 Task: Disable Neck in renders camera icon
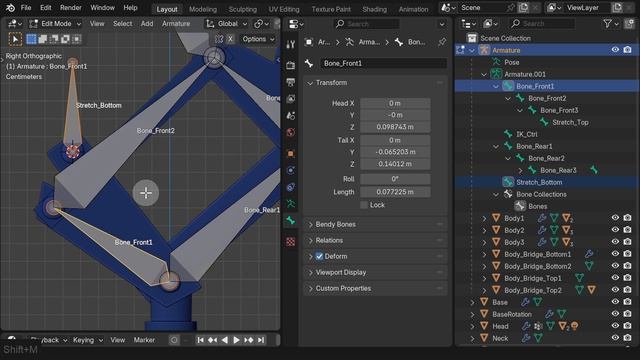(x=627, y=338)
